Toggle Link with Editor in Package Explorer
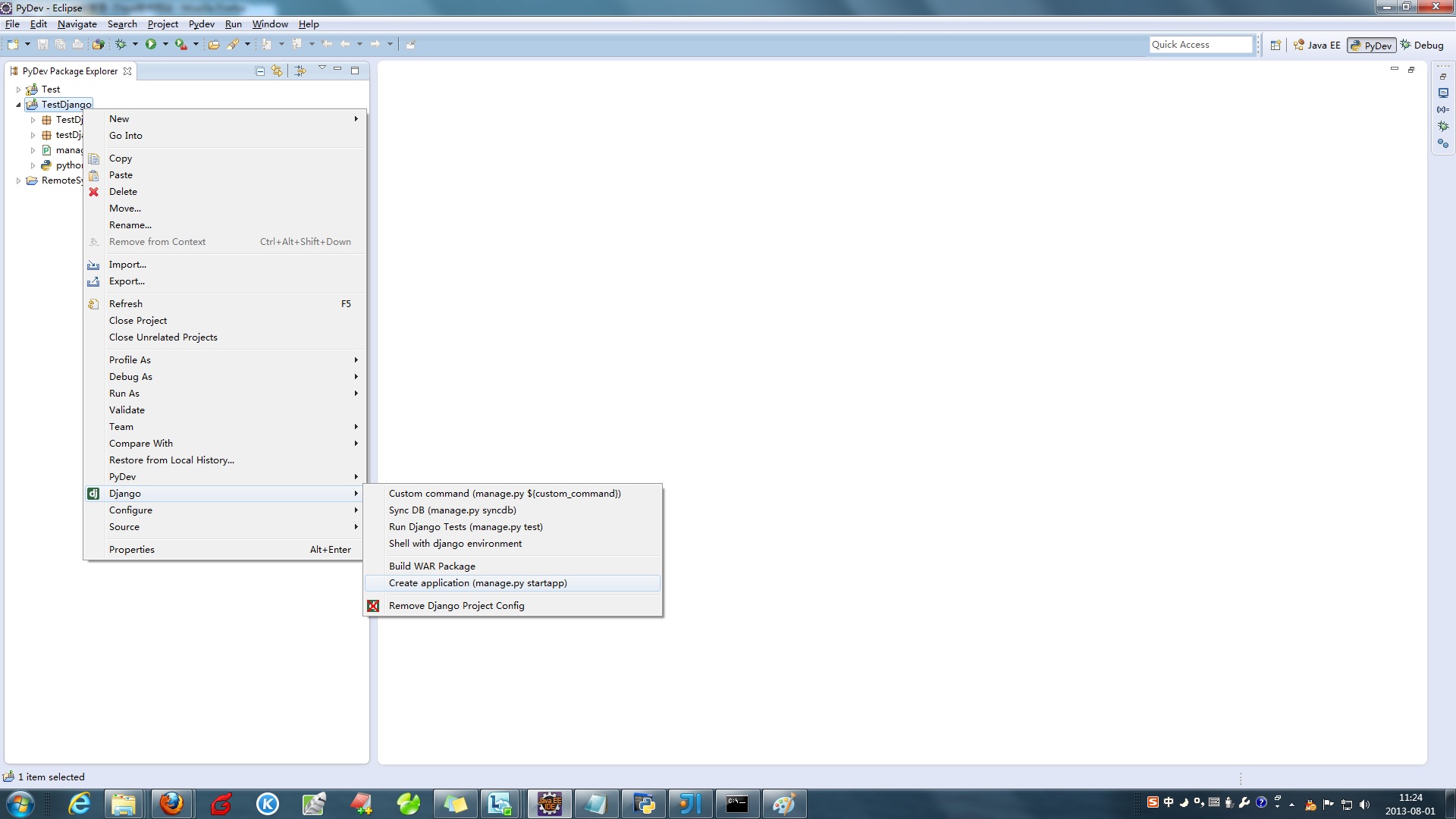The width and height of the screenshot is (1456, 819). [277, 71]
